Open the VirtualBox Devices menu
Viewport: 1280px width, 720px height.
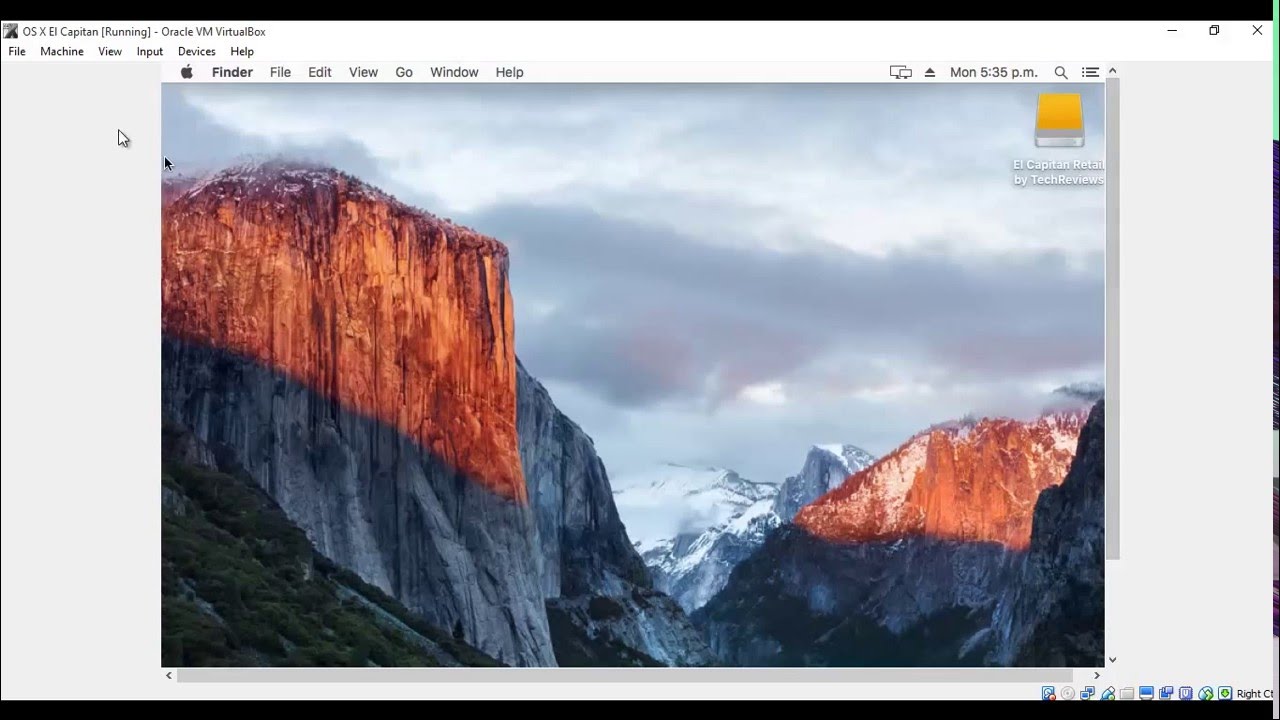pos(197,51)
